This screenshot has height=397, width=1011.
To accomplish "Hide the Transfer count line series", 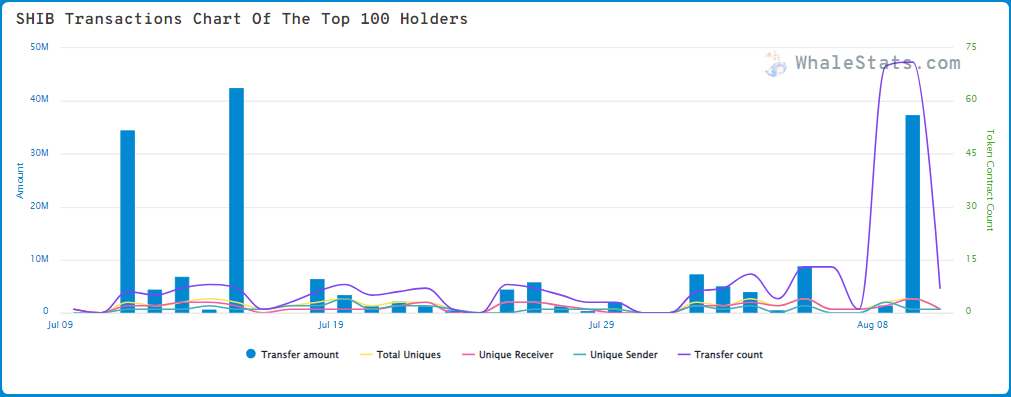I will (720, 354).
